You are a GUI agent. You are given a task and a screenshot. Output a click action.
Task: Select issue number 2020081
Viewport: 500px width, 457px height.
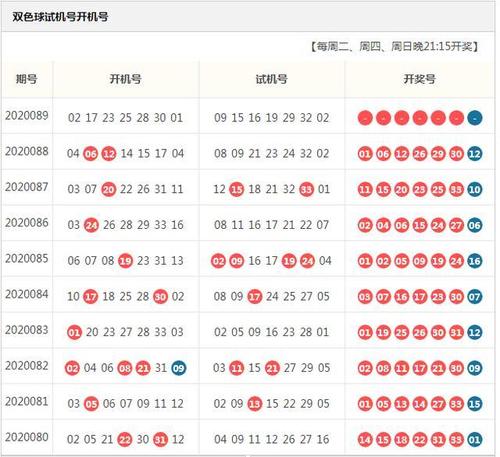click(x=27, y=401)
